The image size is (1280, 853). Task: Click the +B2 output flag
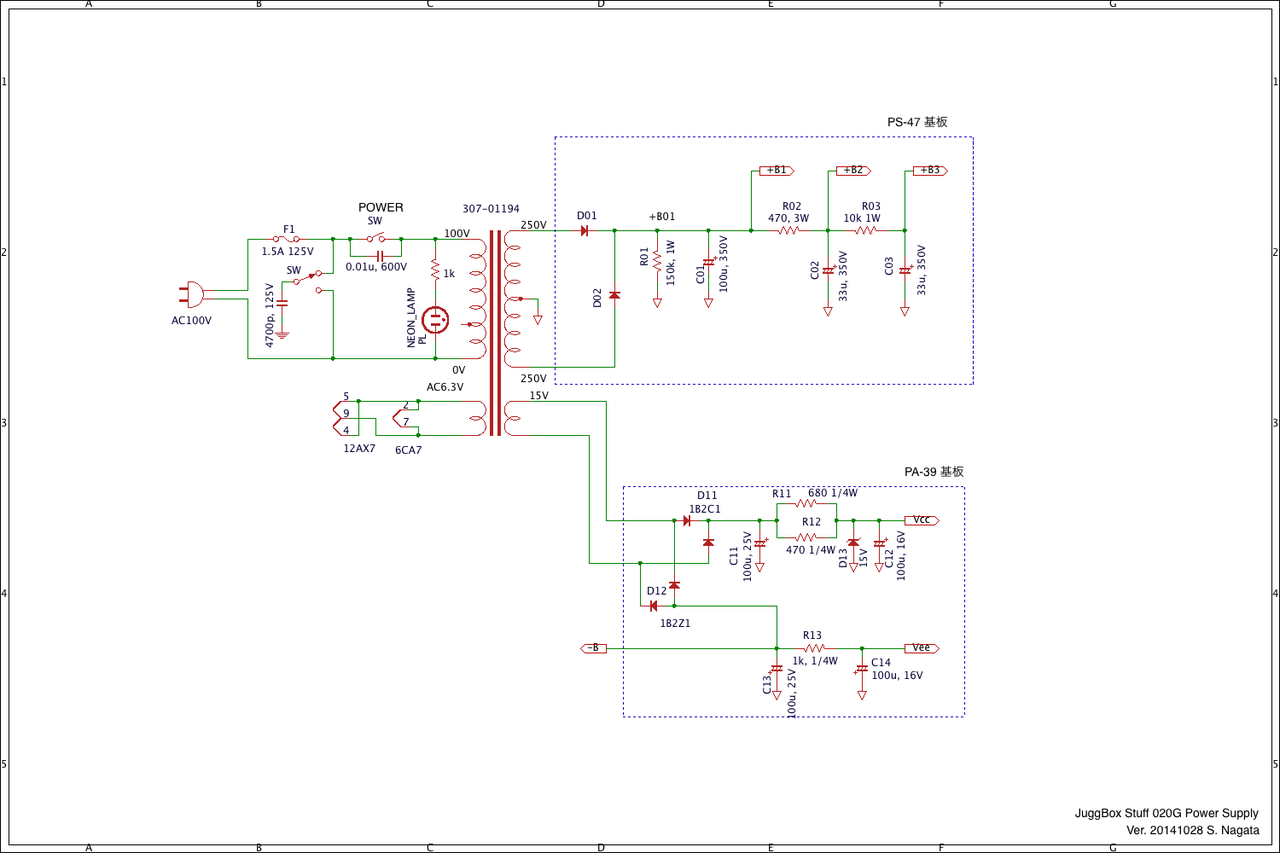pyautogui.click(x=852, y=171)
